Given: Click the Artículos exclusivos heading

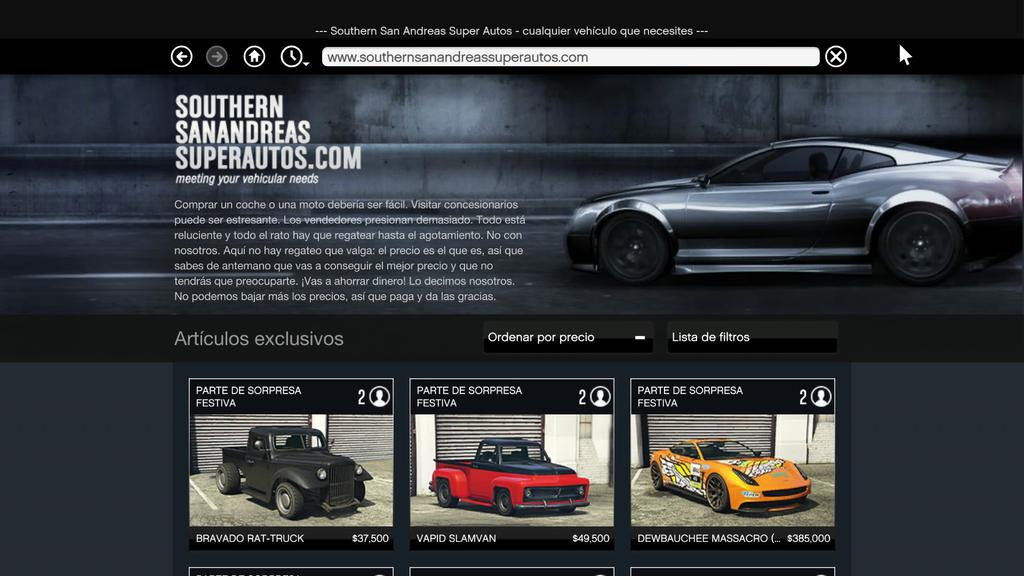Looking at the screenshot, I should click(259, 338).
